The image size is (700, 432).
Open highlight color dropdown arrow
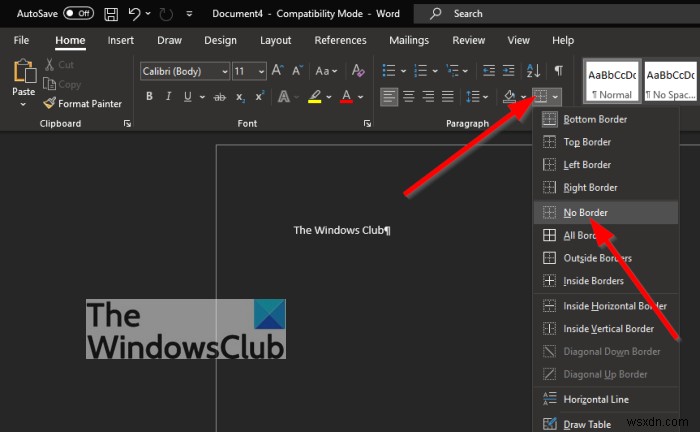point(329,97)
